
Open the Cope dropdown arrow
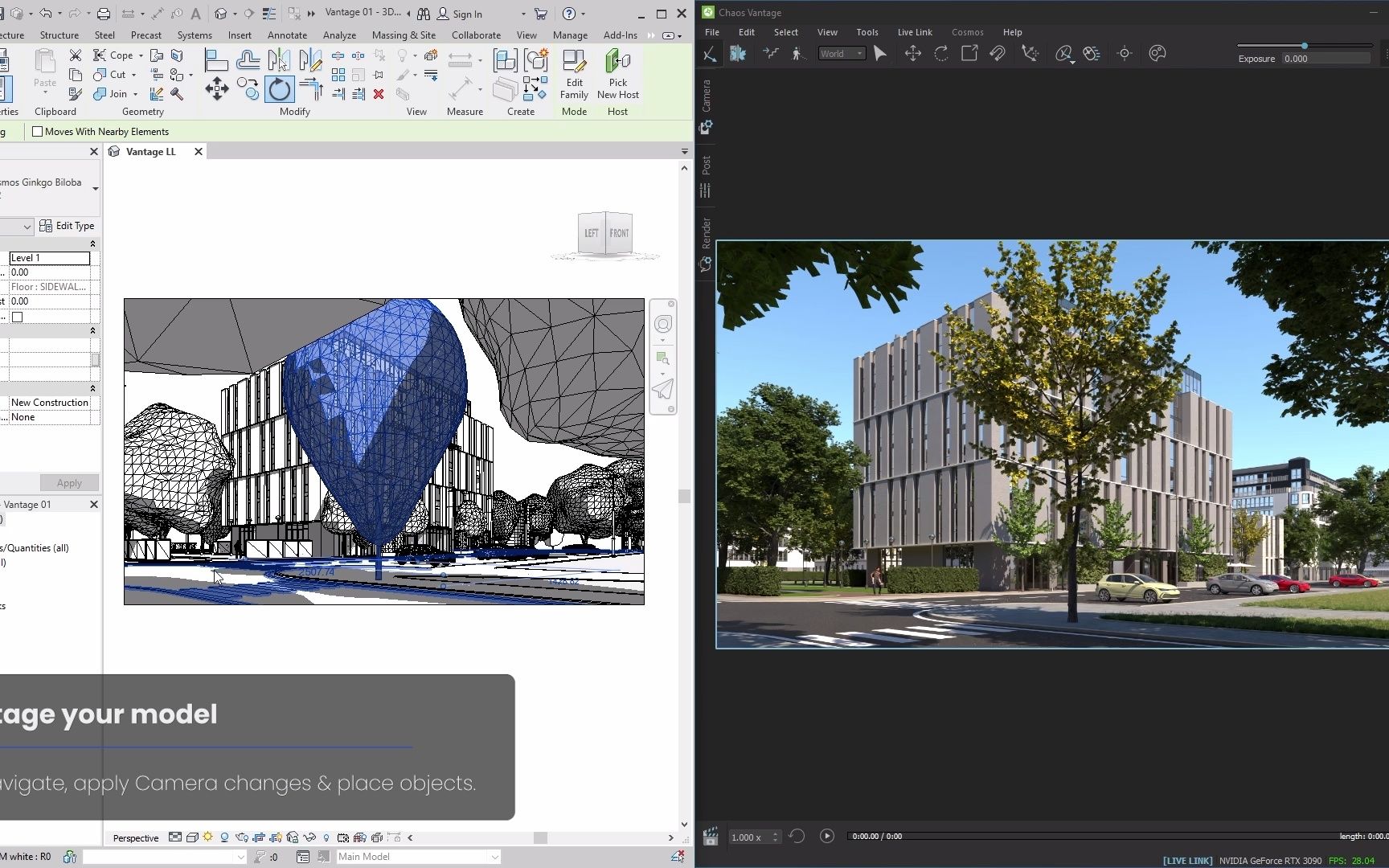click(141, 55)
